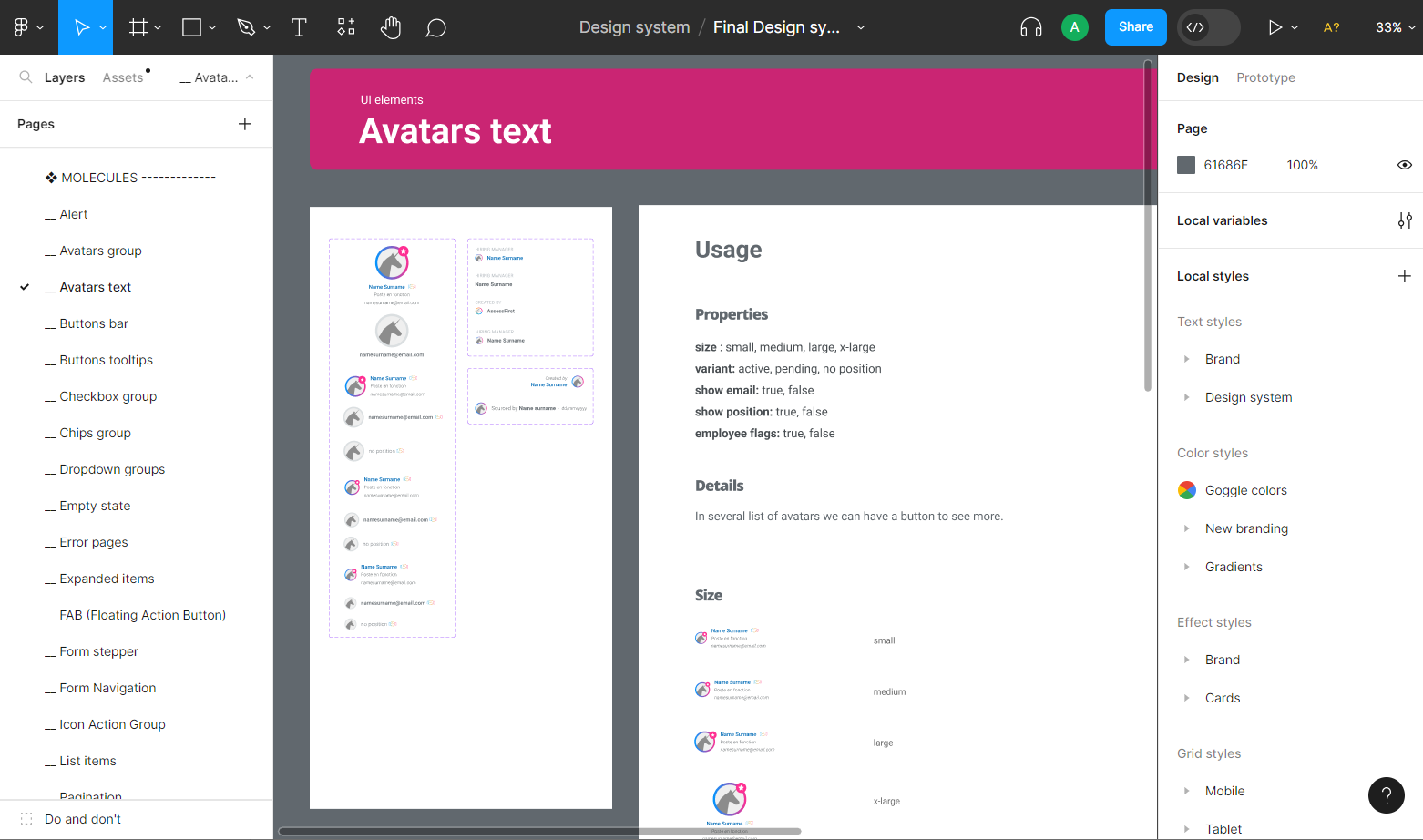
Task: Start audio conversation with headphones icon
Action: [1031, 27]
